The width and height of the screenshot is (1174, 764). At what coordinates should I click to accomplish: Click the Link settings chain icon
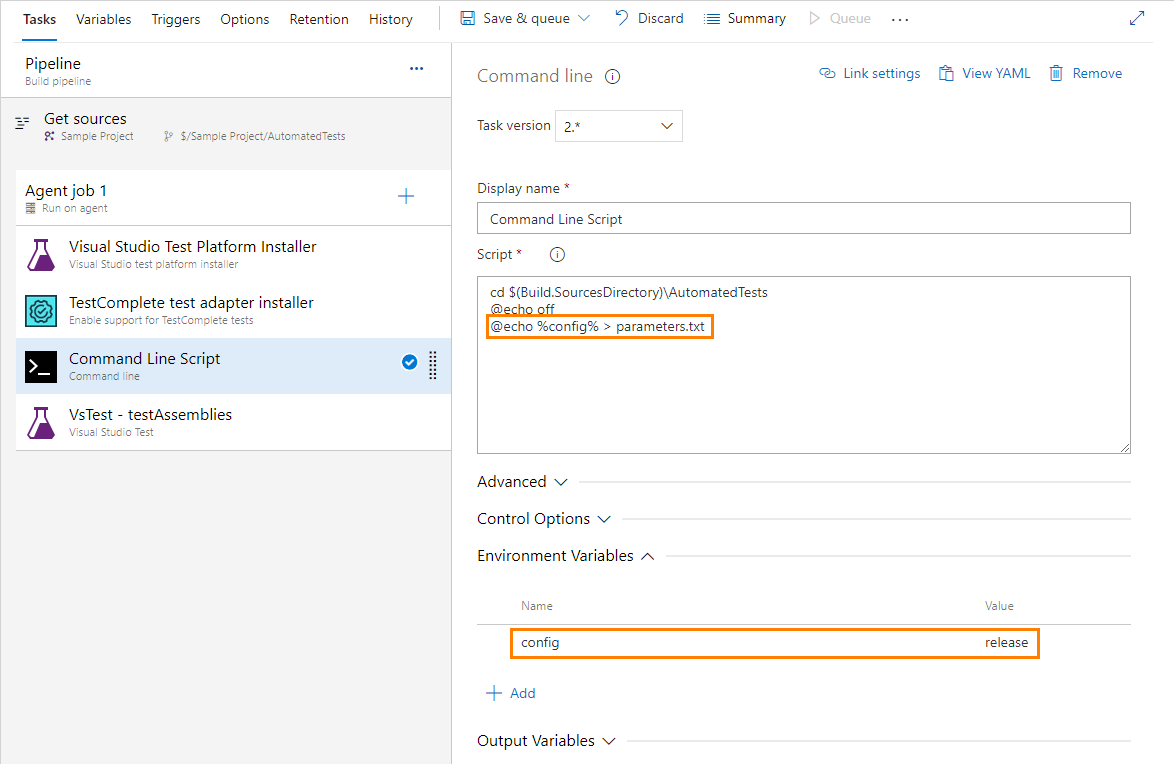pos(826,72)
